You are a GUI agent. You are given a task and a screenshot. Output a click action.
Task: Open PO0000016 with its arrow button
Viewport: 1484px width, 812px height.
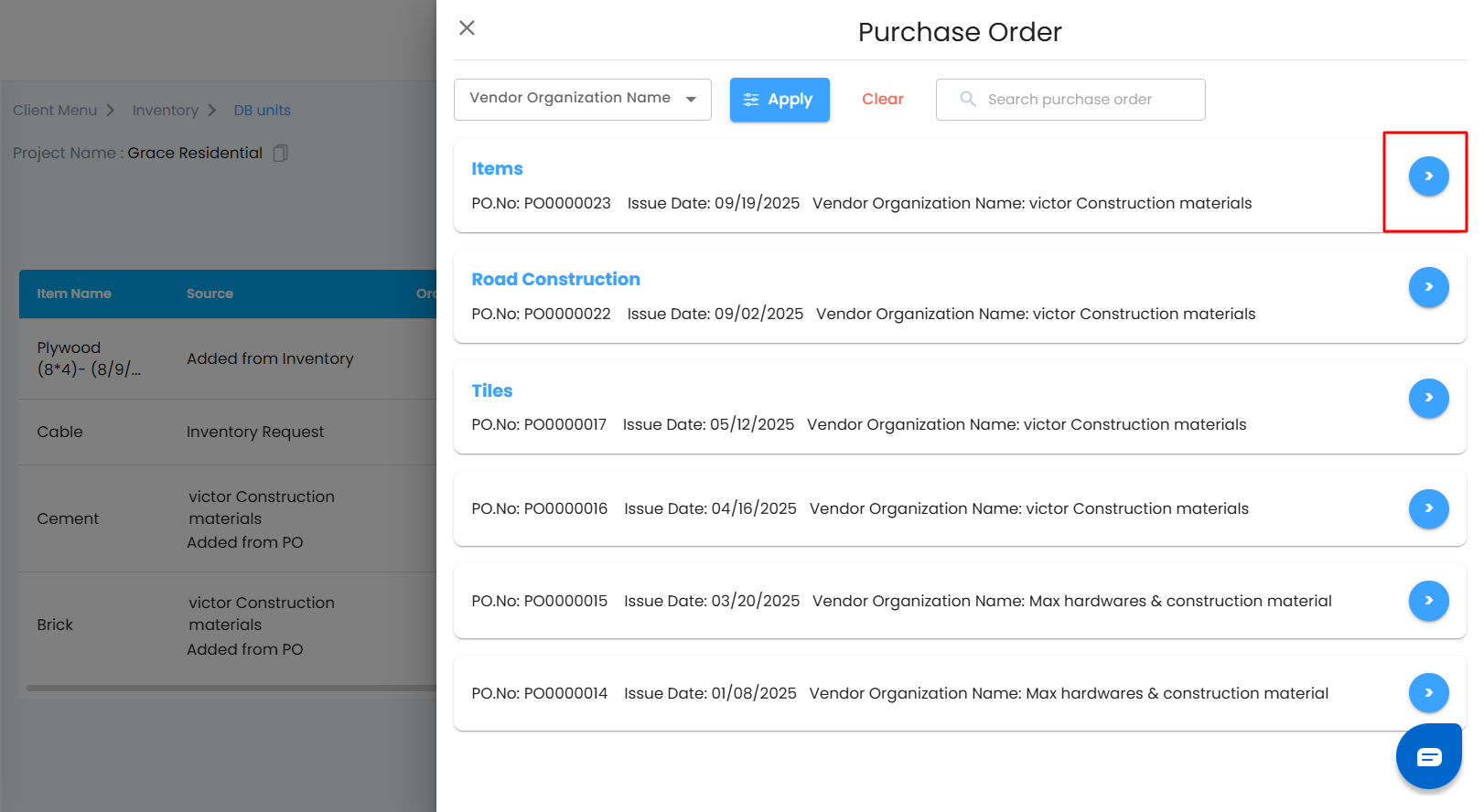(x=1427, y=508)
